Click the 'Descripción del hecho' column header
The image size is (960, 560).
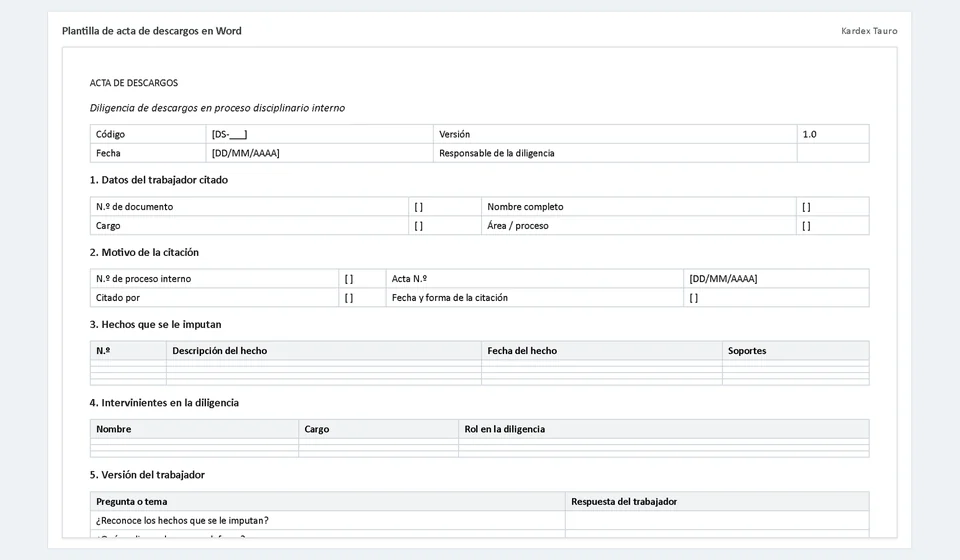tap(324, 351)
